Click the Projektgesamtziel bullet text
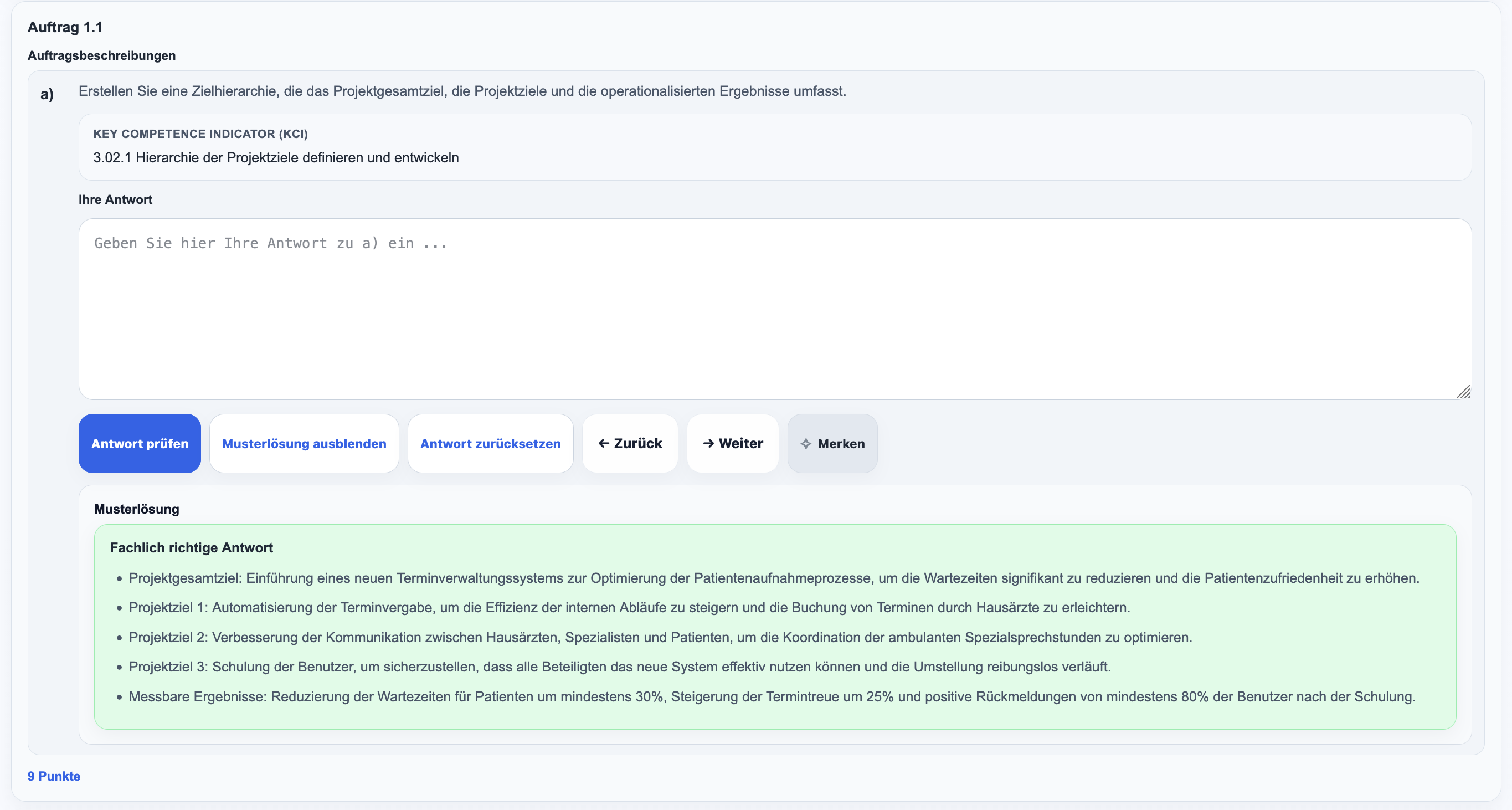 coord(774,578)
